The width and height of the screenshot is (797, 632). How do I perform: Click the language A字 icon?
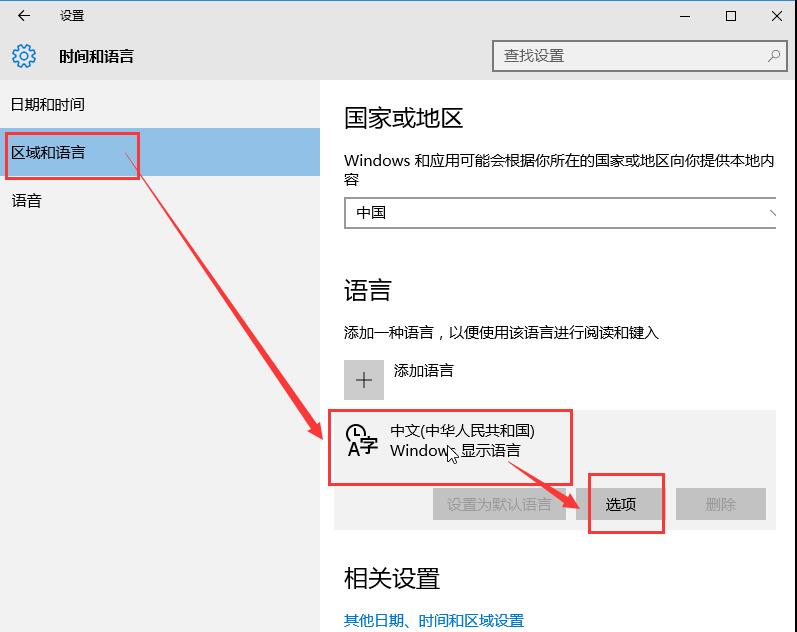tap(362, 441)
